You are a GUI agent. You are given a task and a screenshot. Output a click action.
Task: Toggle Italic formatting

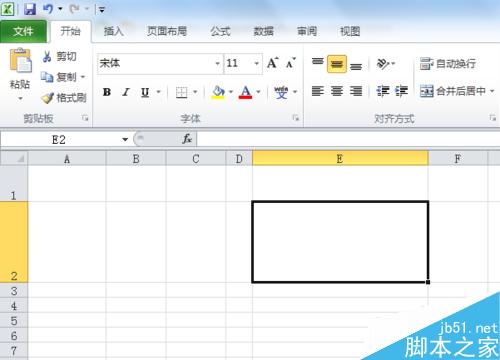126,92
